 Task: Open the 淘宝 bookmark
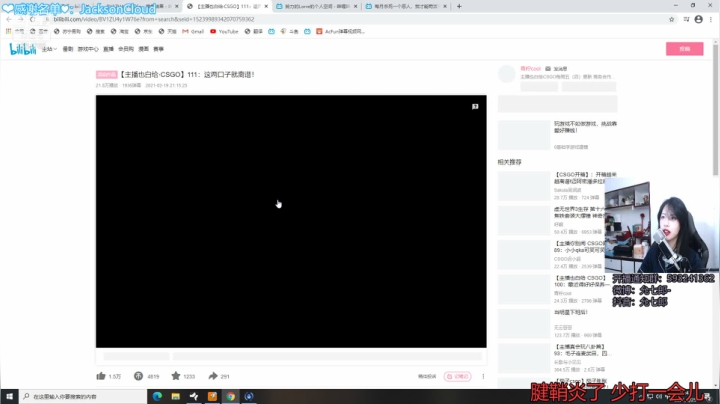coord(119,31)
